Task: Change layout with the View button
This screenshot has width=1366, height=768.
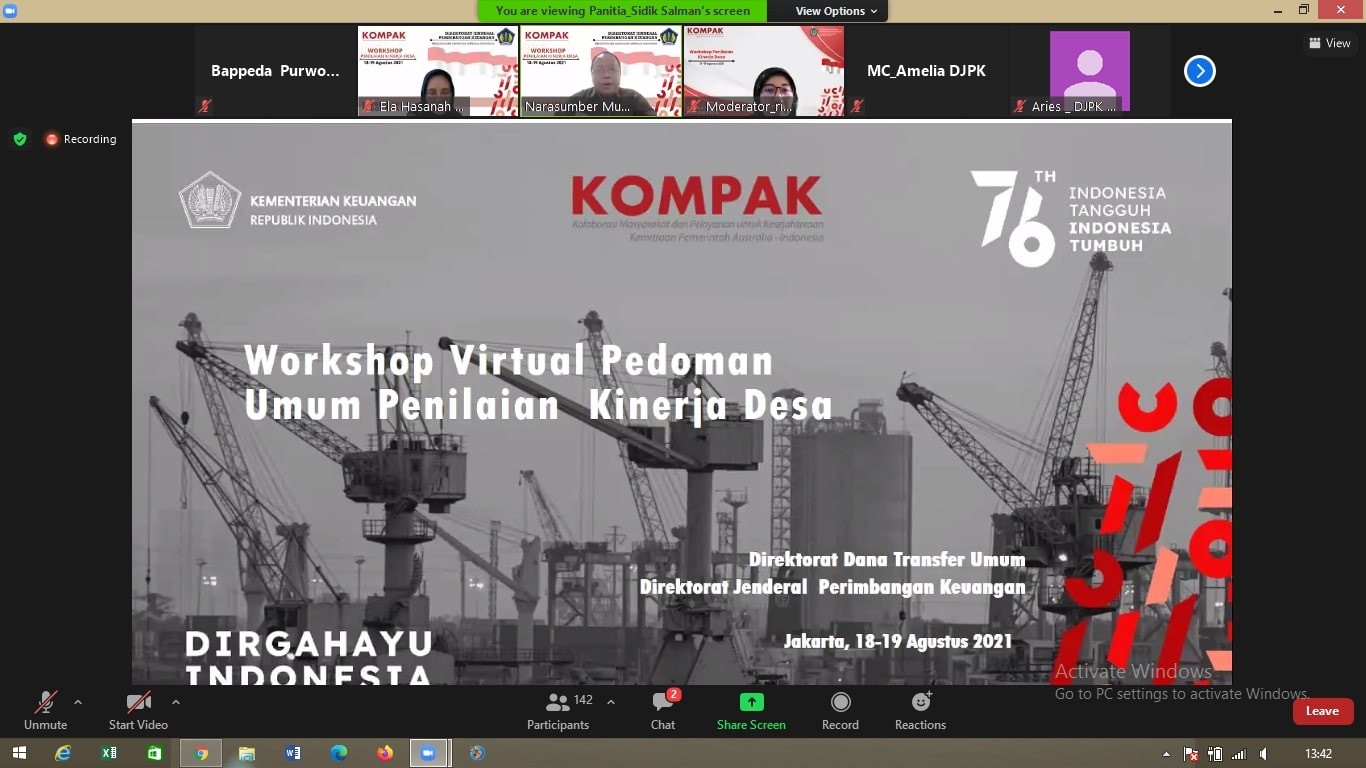Action: (x=1329, y=43)
